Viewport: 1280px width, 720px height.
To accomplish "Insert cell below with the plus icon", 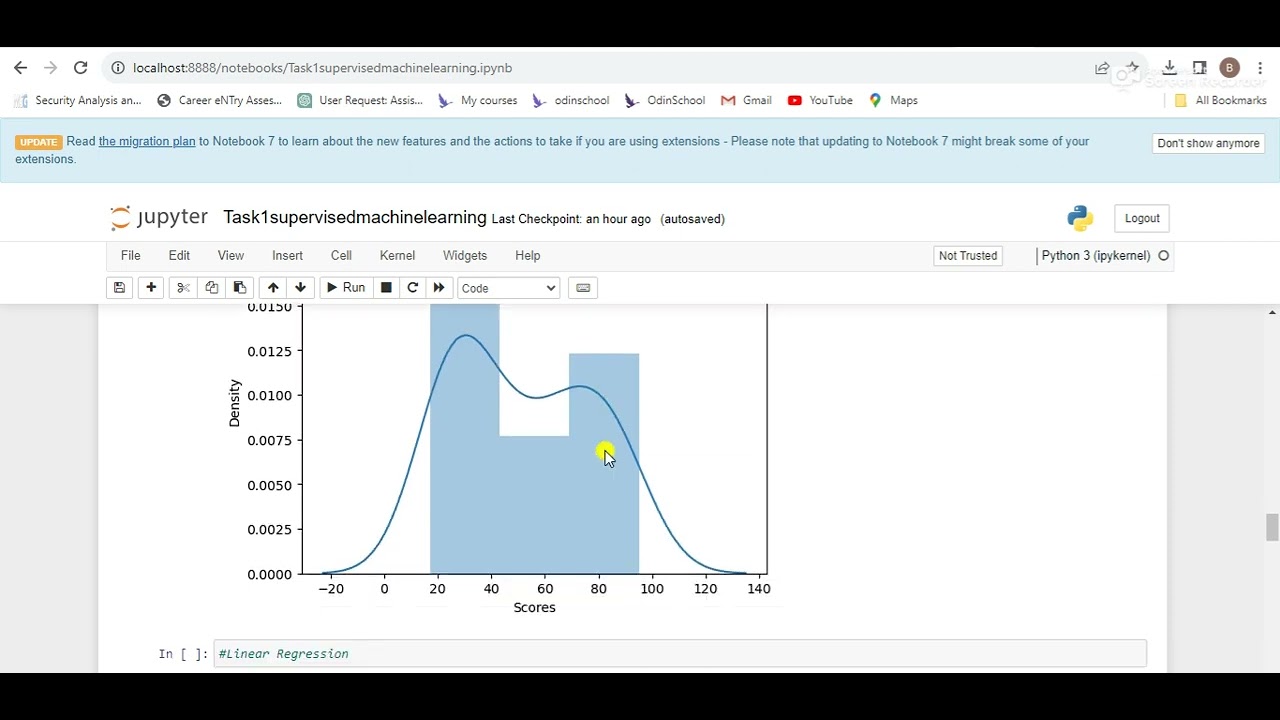I will (151, 288).
